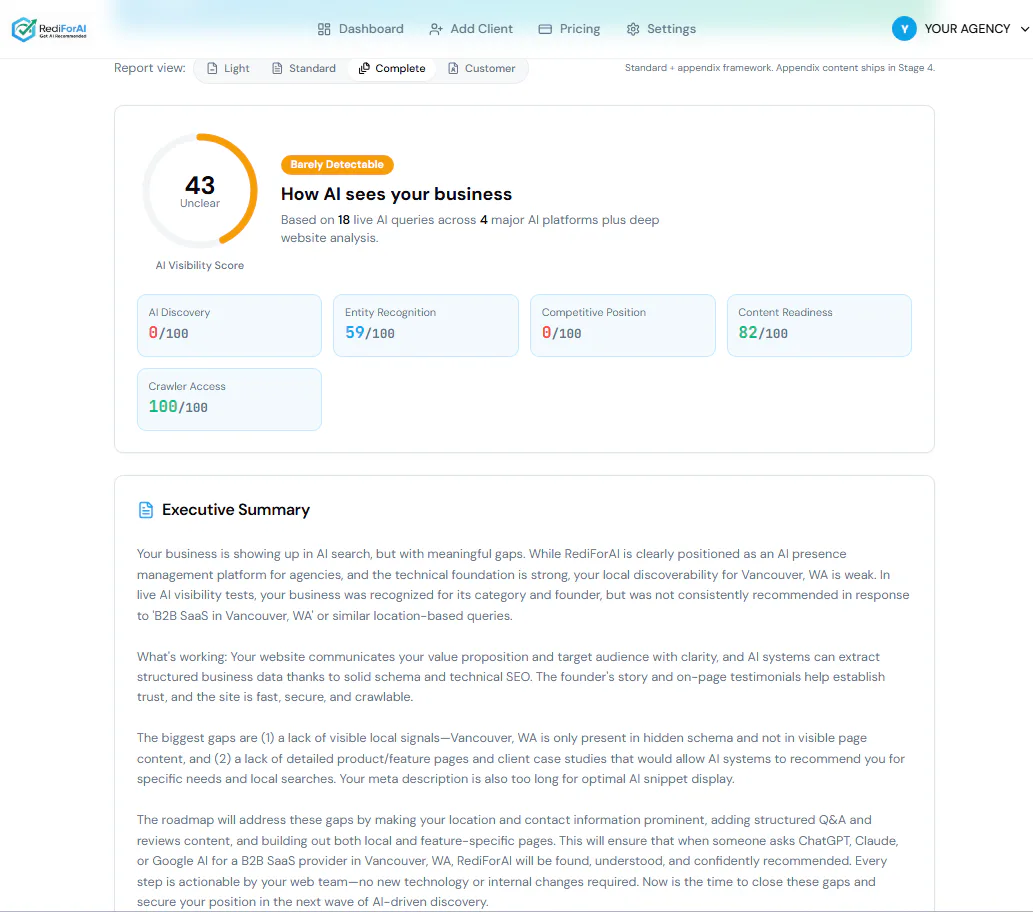Click the Complete view stacked-pages icon
Screen dimensions: 1033x912
point(364,69)
